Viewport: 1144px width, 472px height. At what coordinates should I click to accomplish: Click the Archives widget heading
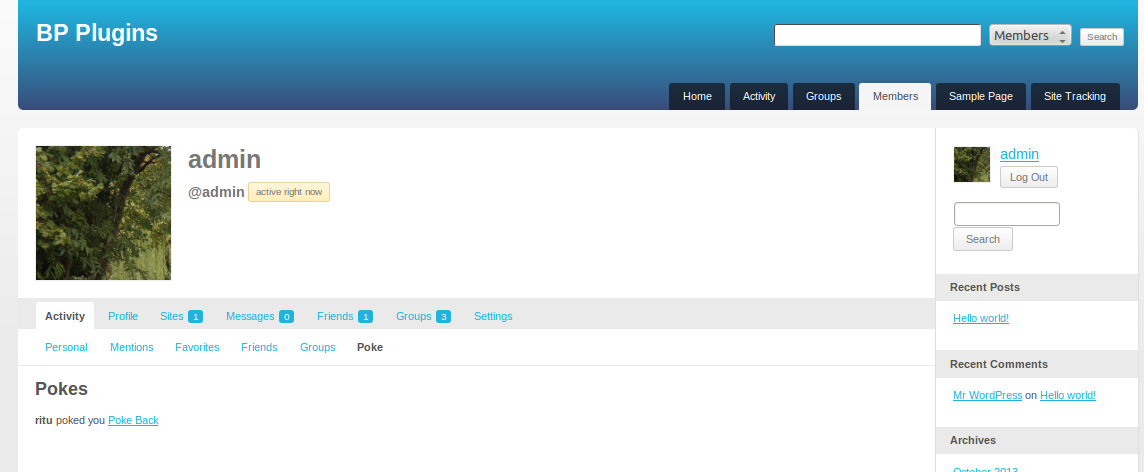point(973,440)
